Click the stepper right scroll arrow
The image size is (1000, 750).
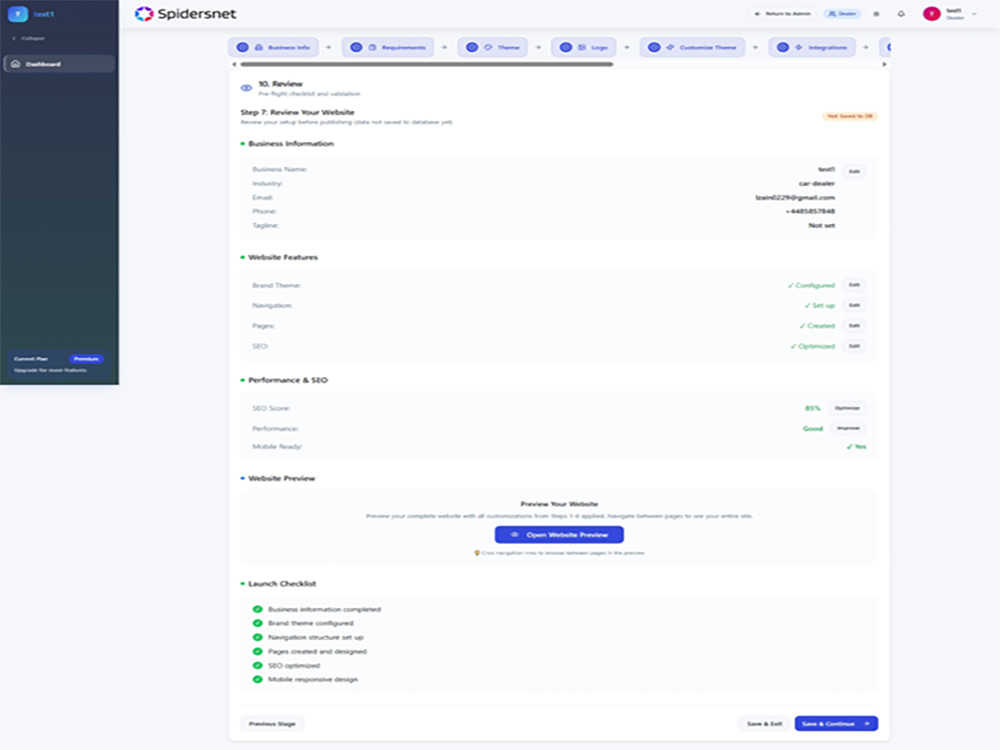(x=884, y=64)
